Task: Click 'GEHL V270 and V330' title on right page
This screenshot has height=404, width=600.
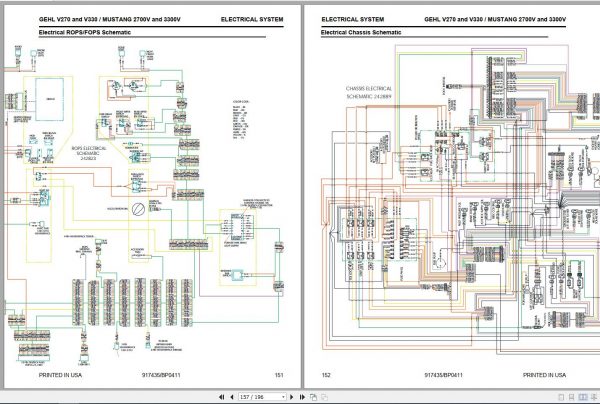Action: point(495,19)
